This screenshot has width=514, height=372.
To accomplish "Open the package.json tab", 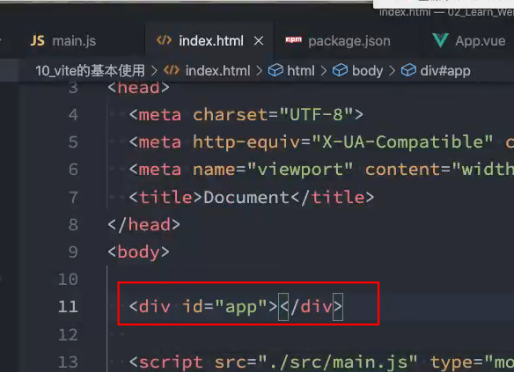I will click(338, 41).
